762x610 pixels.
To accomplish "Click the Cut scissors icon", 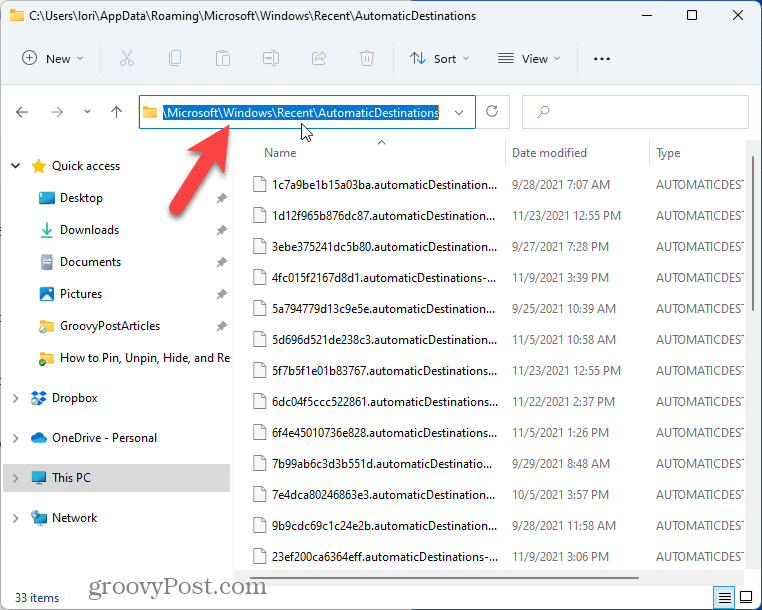I will [127, 58].
